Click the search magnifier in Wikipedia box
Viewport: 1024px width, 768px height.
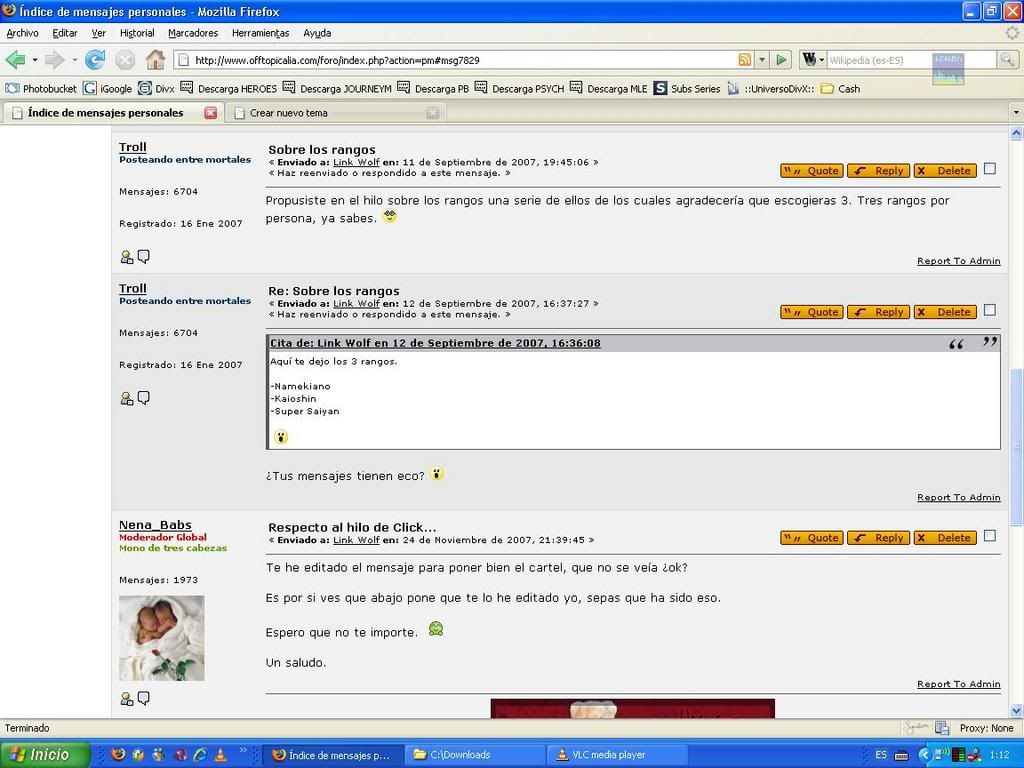[1006, 60]
